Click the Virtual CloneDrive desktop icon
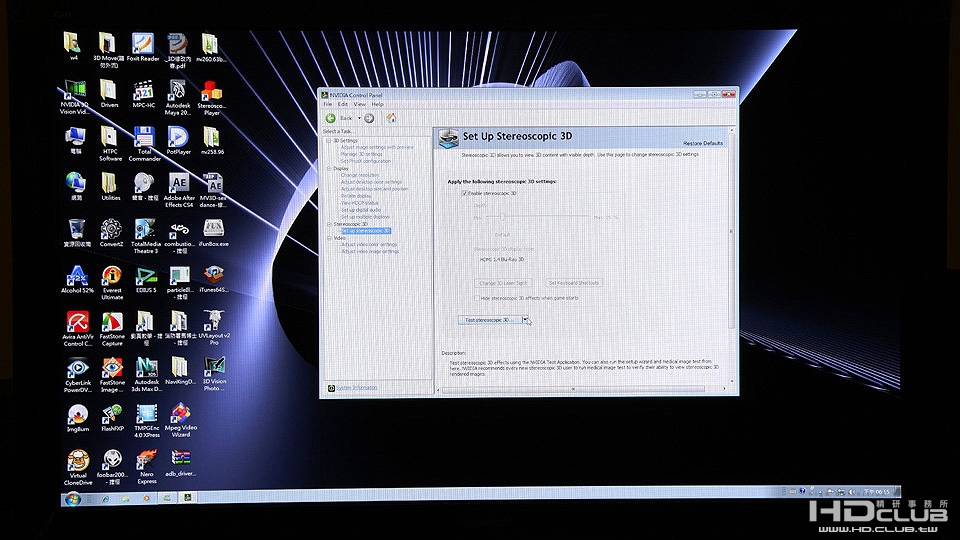This screenshot has height=540, width=960. pyautogui.click(x=78, y=467)
